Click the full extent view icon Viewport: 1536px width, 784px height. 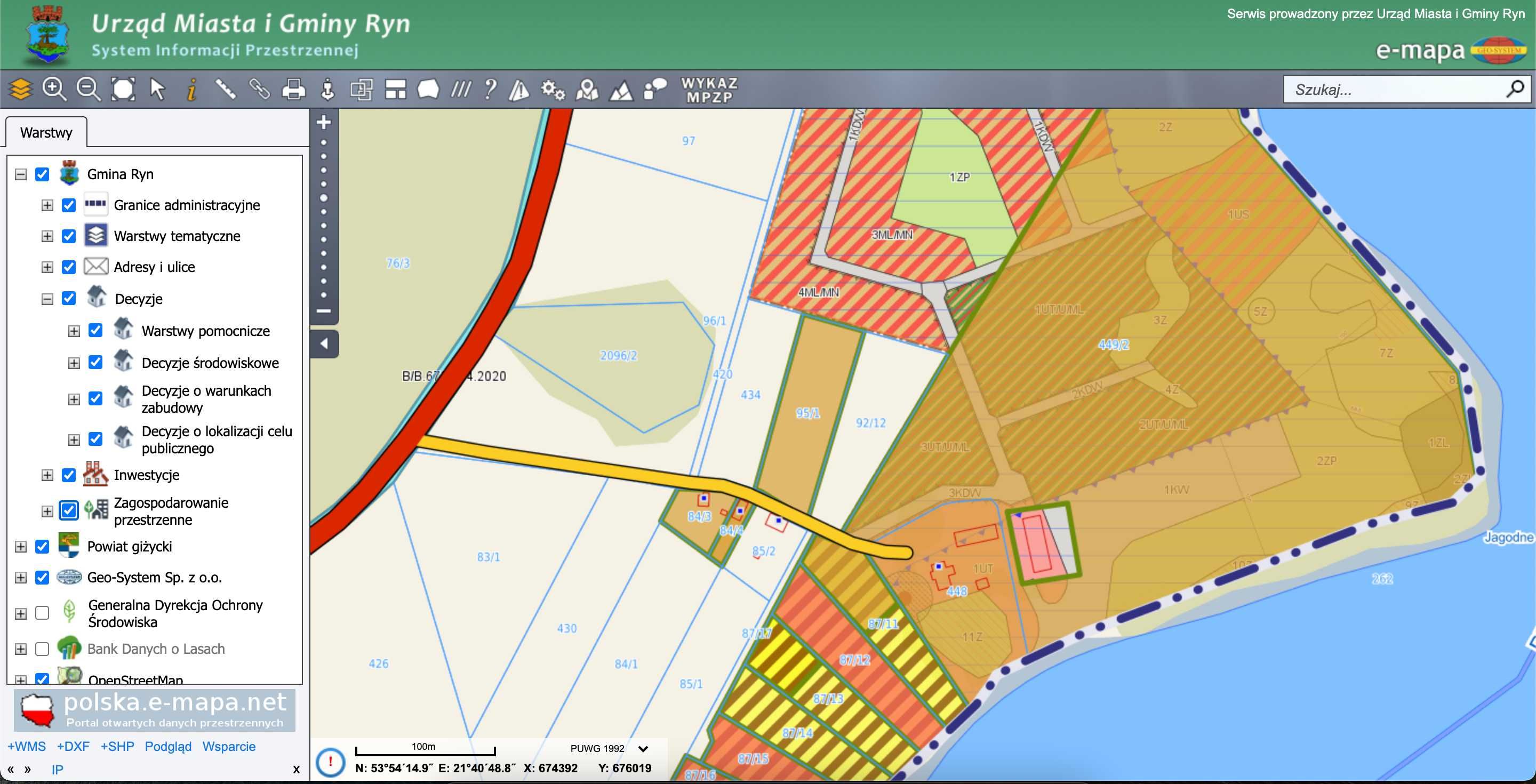pyautogui.click(x=123, y=90)
